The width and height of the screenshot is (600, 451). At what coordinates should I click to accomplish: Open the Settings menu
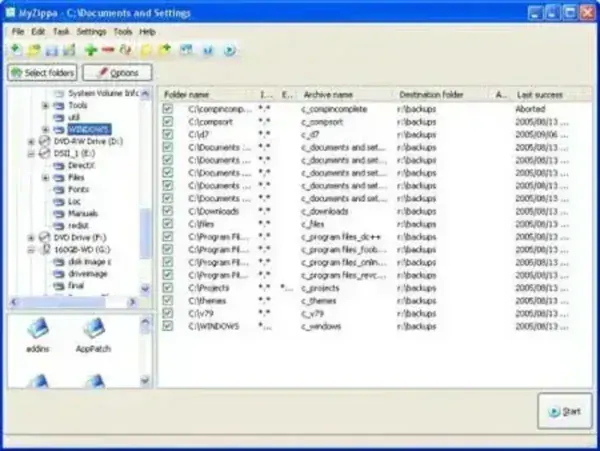[x=91, y=32]
